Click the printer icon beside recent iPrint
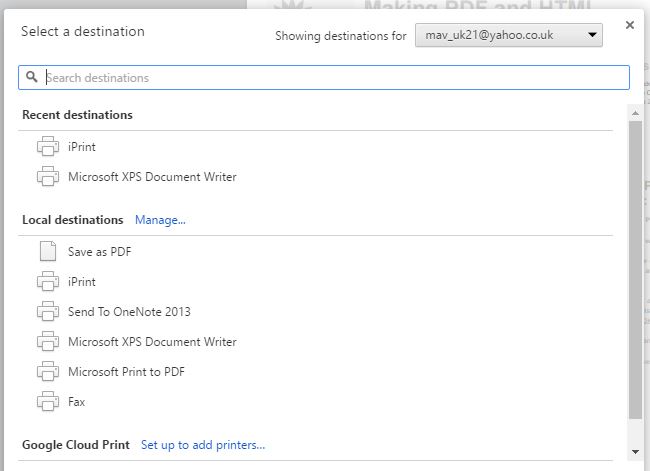Screen dimensions: 650x471 48,146
